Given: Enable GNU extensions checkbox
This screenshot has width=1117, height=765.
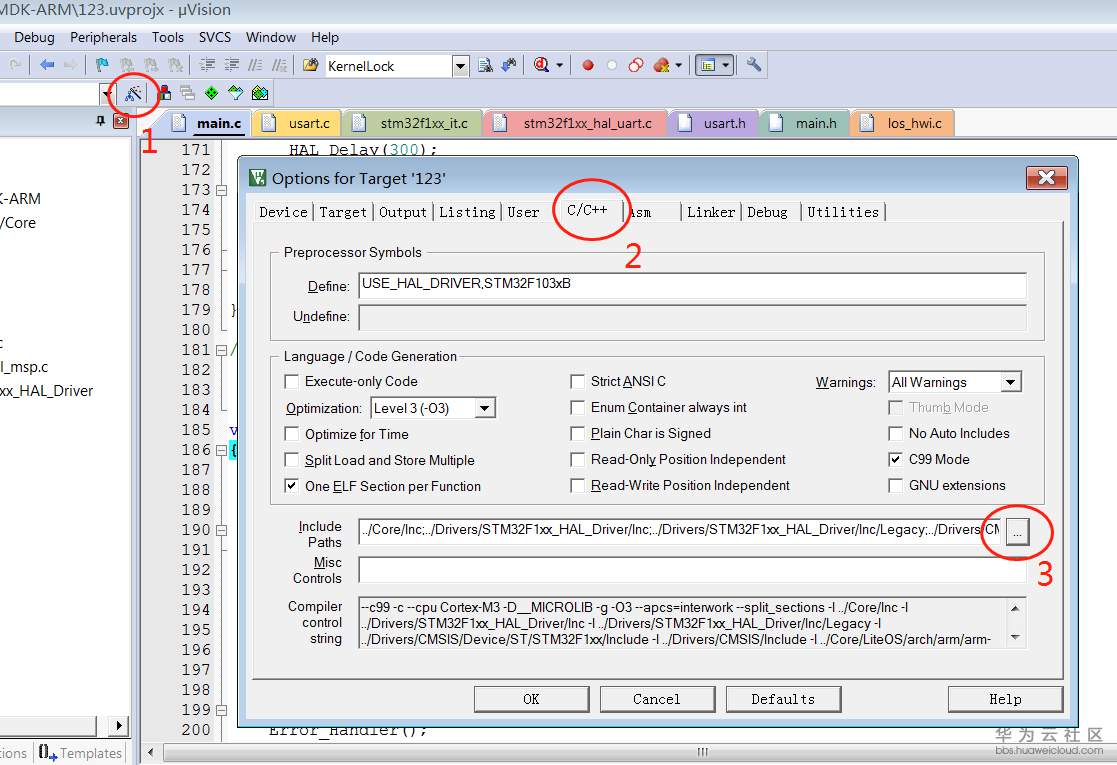Looking at the screenshot, I should pos(895,485).
